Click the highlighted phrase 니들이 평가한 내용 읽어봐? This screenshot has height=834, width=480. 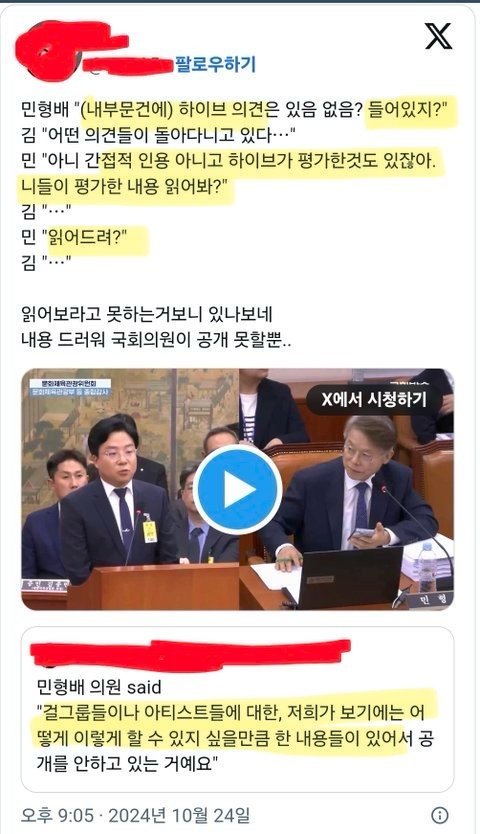point(125,186)
